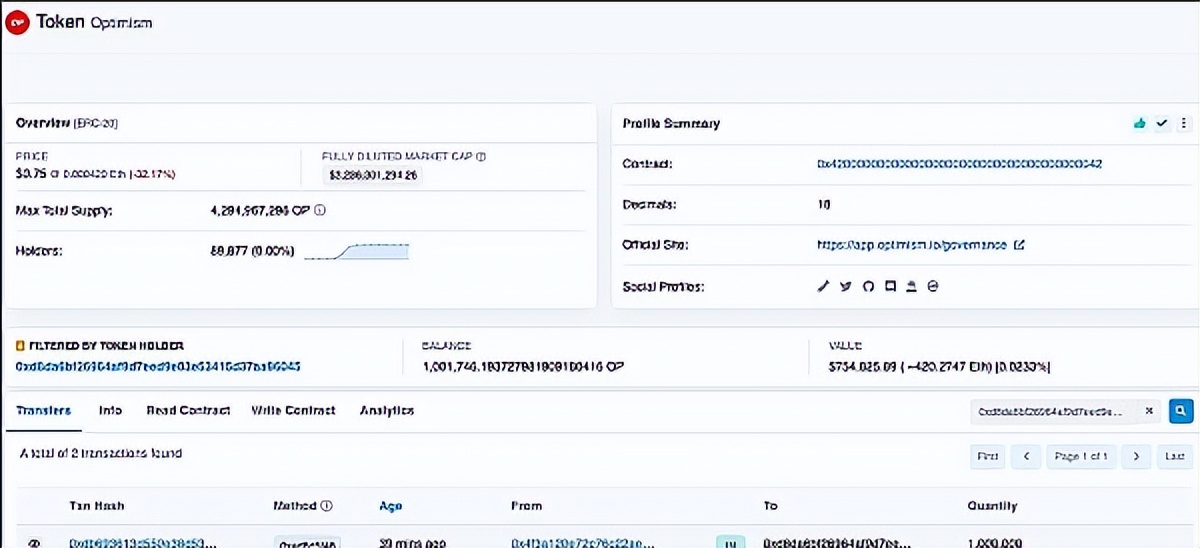This screenshot has width=1200, height=548.
Task: Click the blue search magnifier button
Action: [1181, 411]
